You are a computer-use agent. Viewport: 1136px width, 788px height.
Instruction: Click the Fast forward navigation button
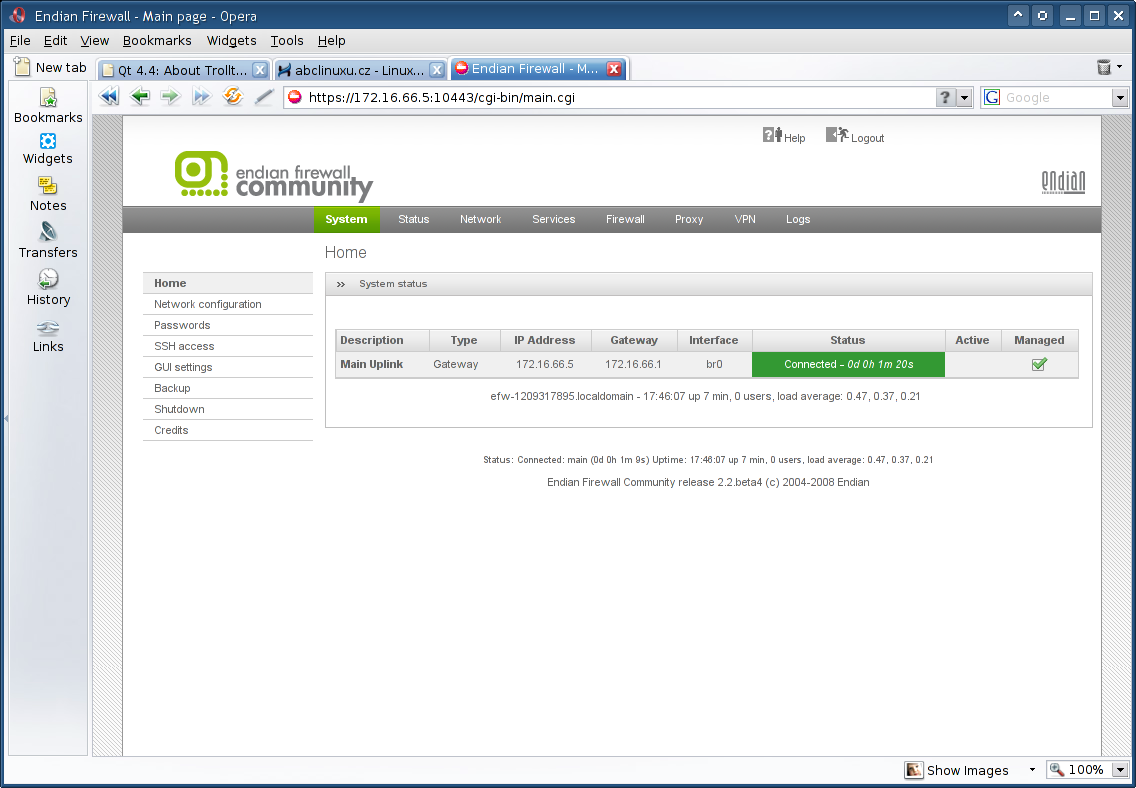[x=201, y=96]
